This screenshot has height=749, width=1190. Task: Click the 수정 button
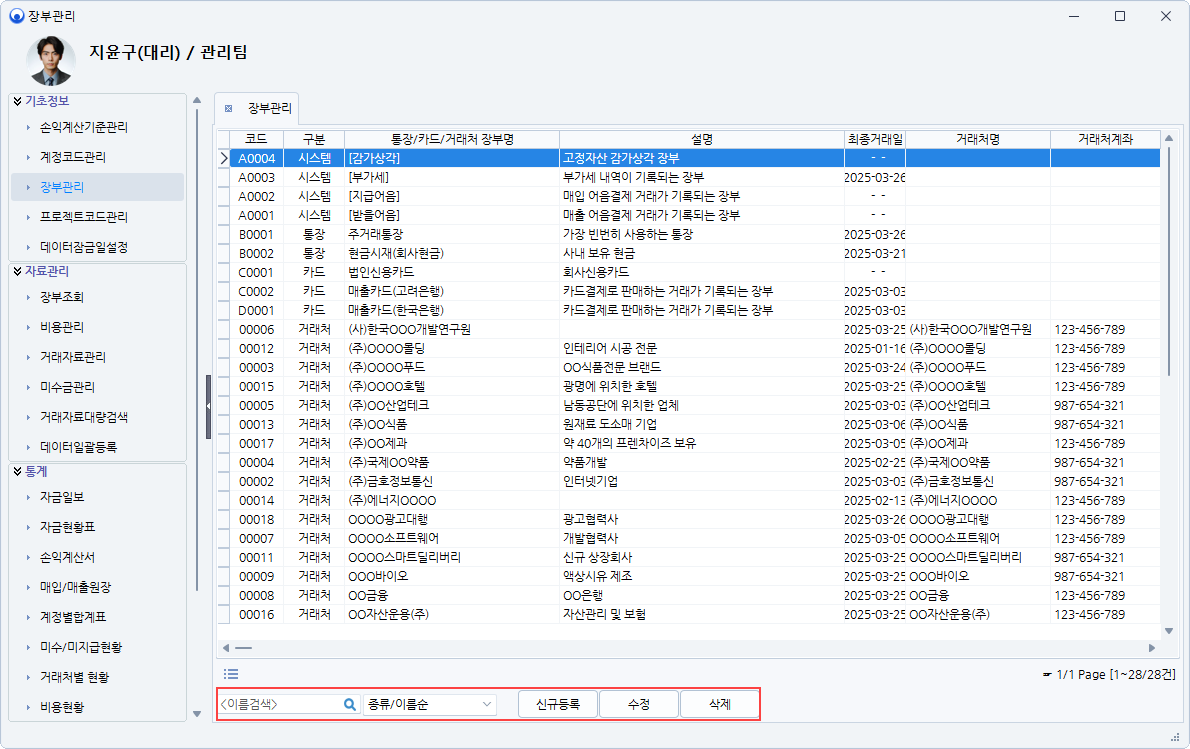(638, 704)
